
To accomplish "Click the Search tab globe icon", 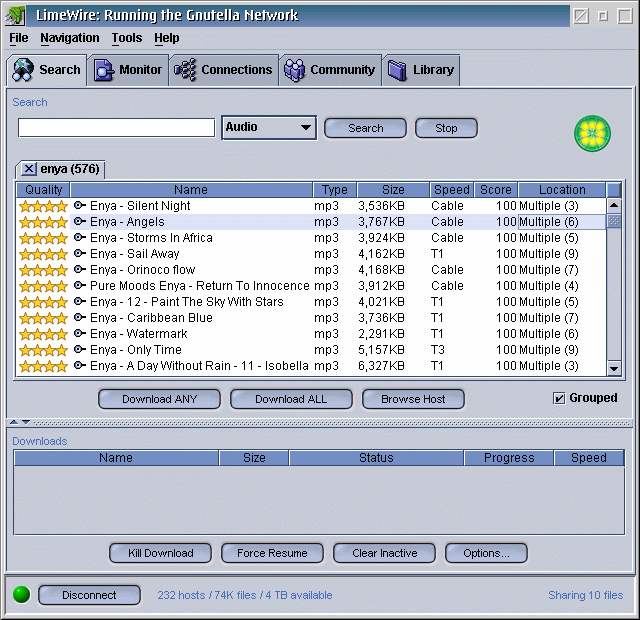I will (x=23, y=70).
